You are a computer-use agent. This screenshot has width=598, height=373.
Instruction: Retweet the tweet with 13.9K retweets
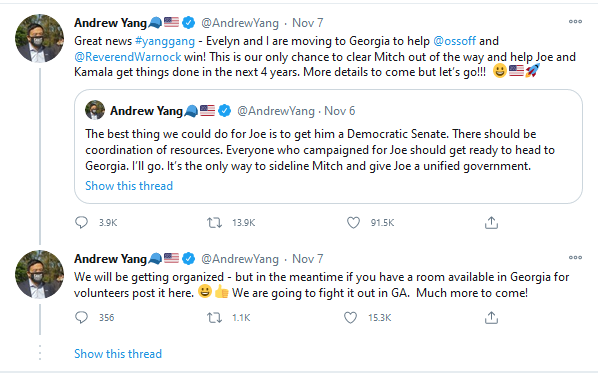pyautogui.click(x=214, y=222)
